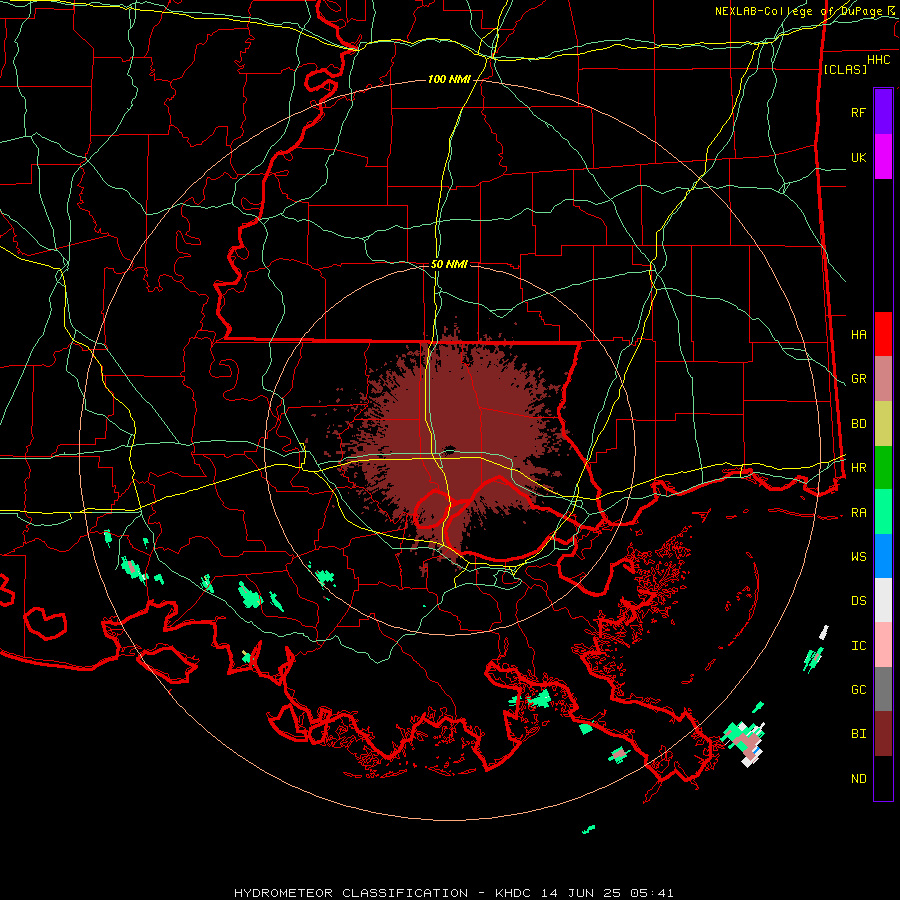The height and width of the screenshot is (900, 900).
Task: Click the RF purple legend swatch
Action: pos(883,112)
